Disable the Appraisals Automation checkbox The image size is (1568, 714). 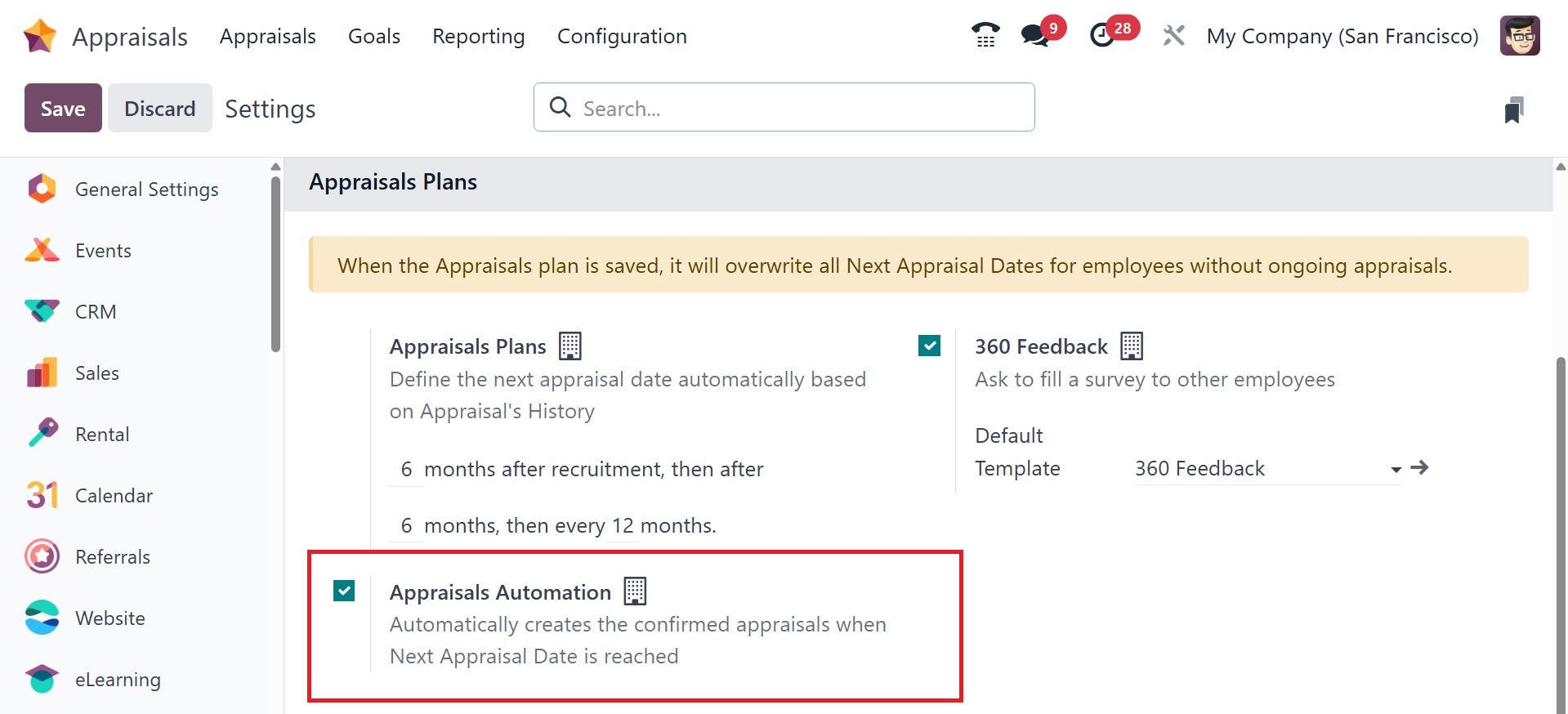pos(344,591)
